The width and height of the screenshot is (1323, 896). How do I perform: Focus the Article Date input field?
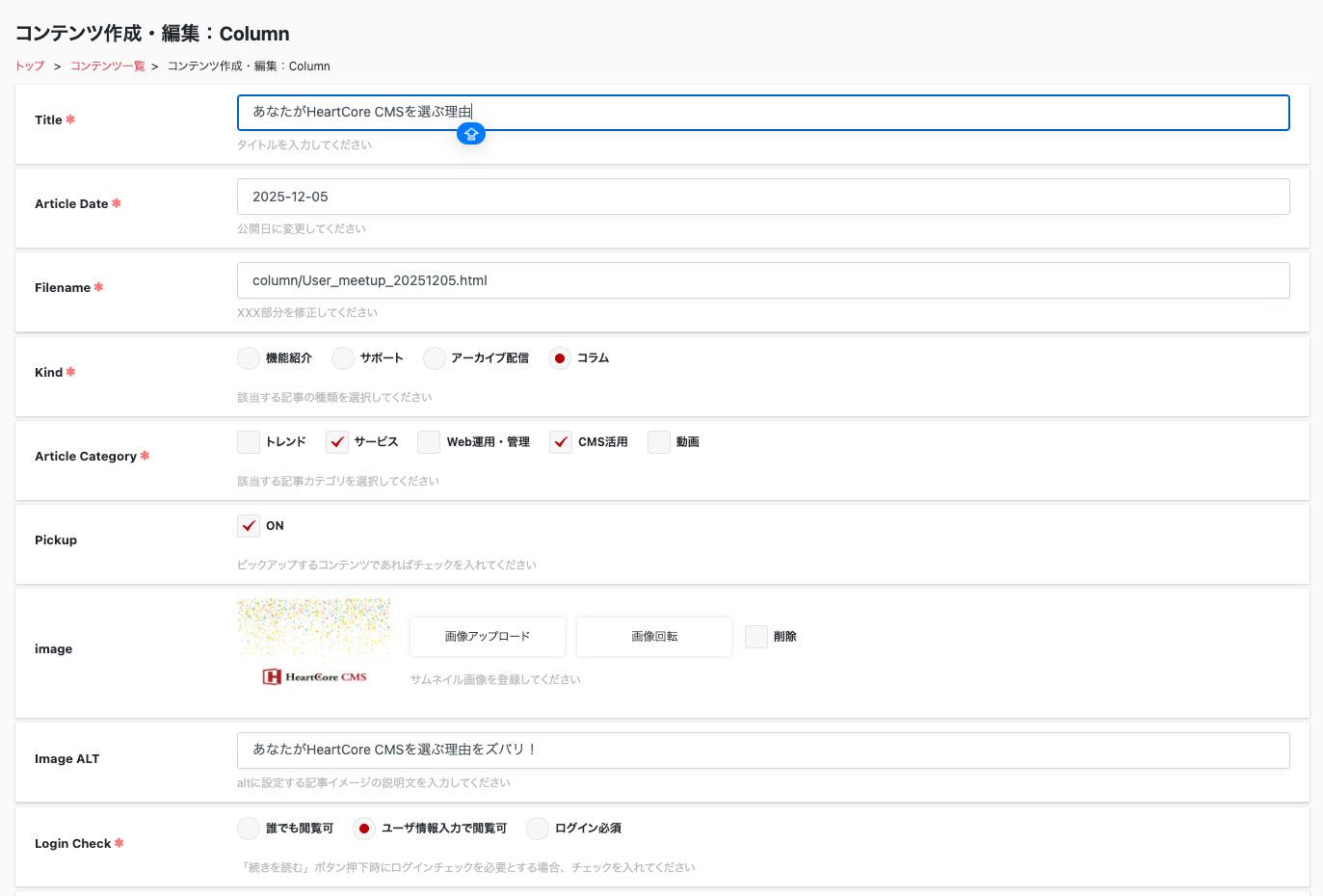click(x=762, y=197)
